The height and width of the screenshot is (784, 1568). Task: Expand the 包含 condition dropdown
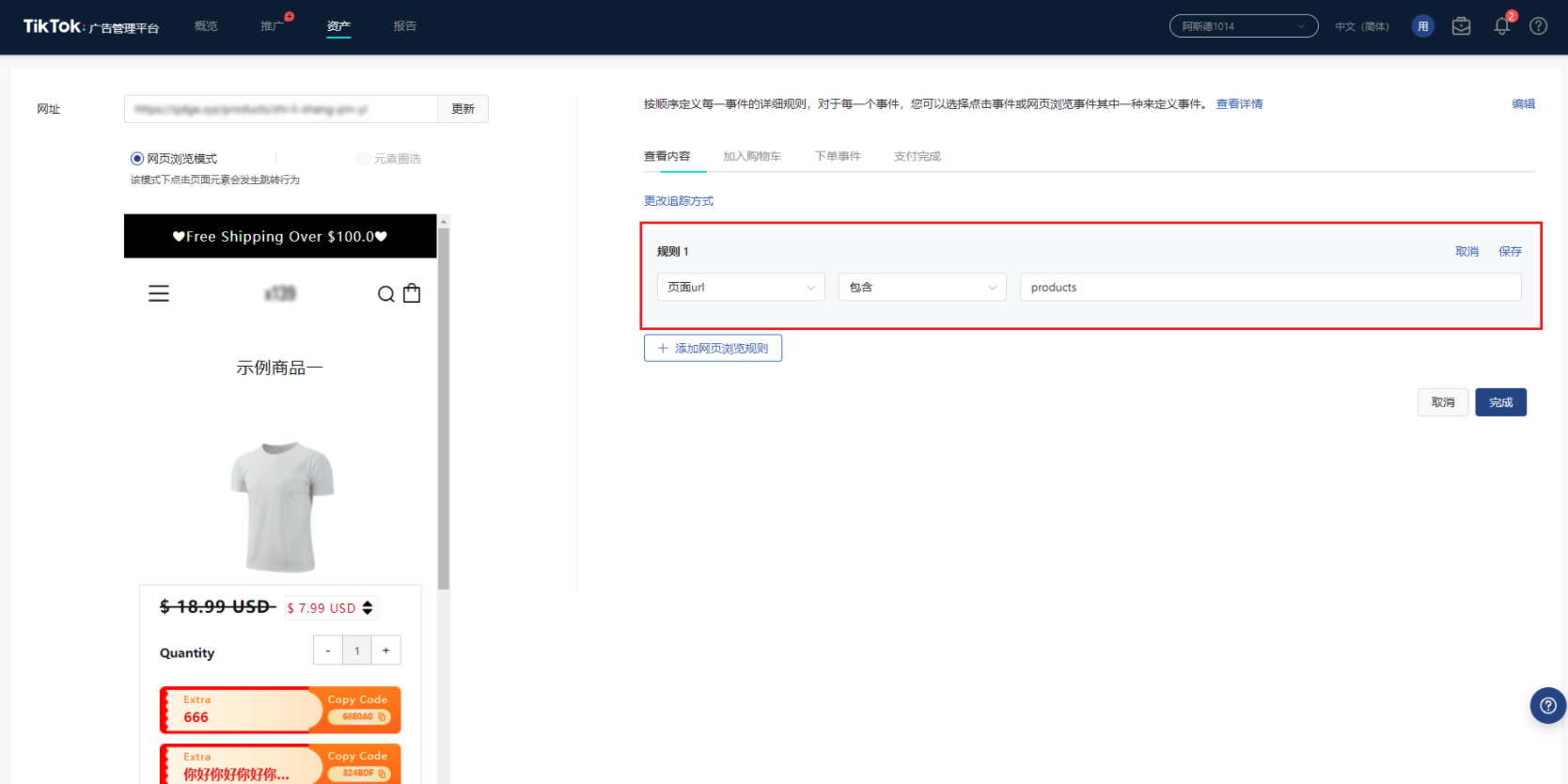pos(921,288)
